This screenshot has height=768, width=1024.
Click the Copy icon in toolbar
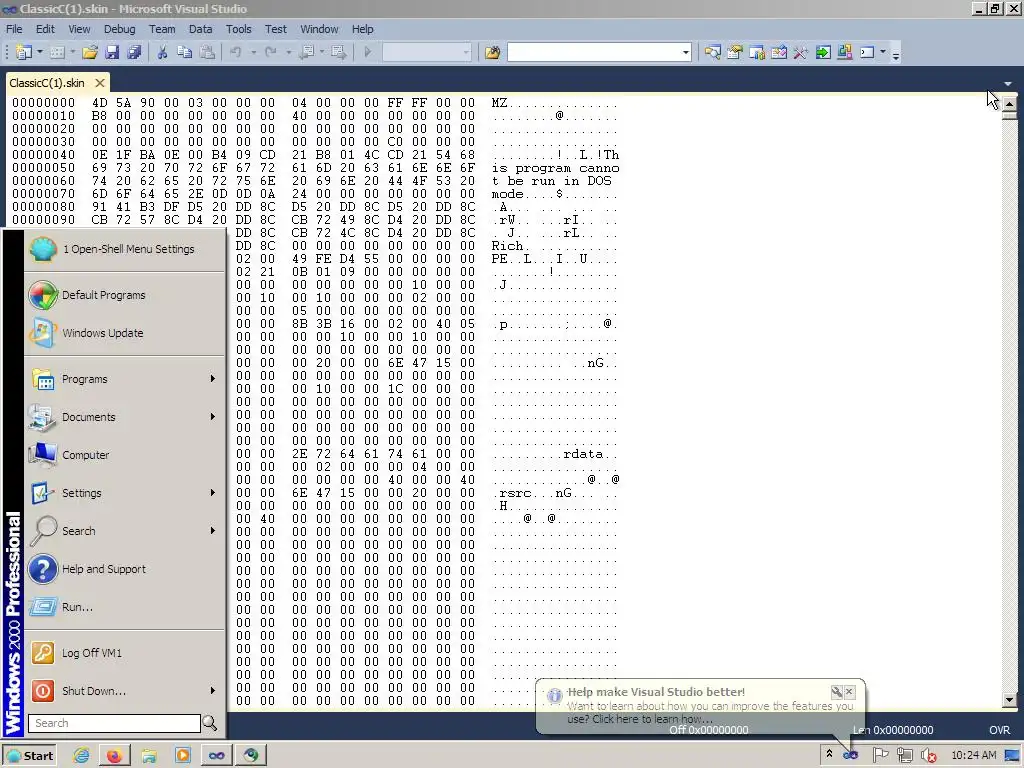[x=185, y=52]
